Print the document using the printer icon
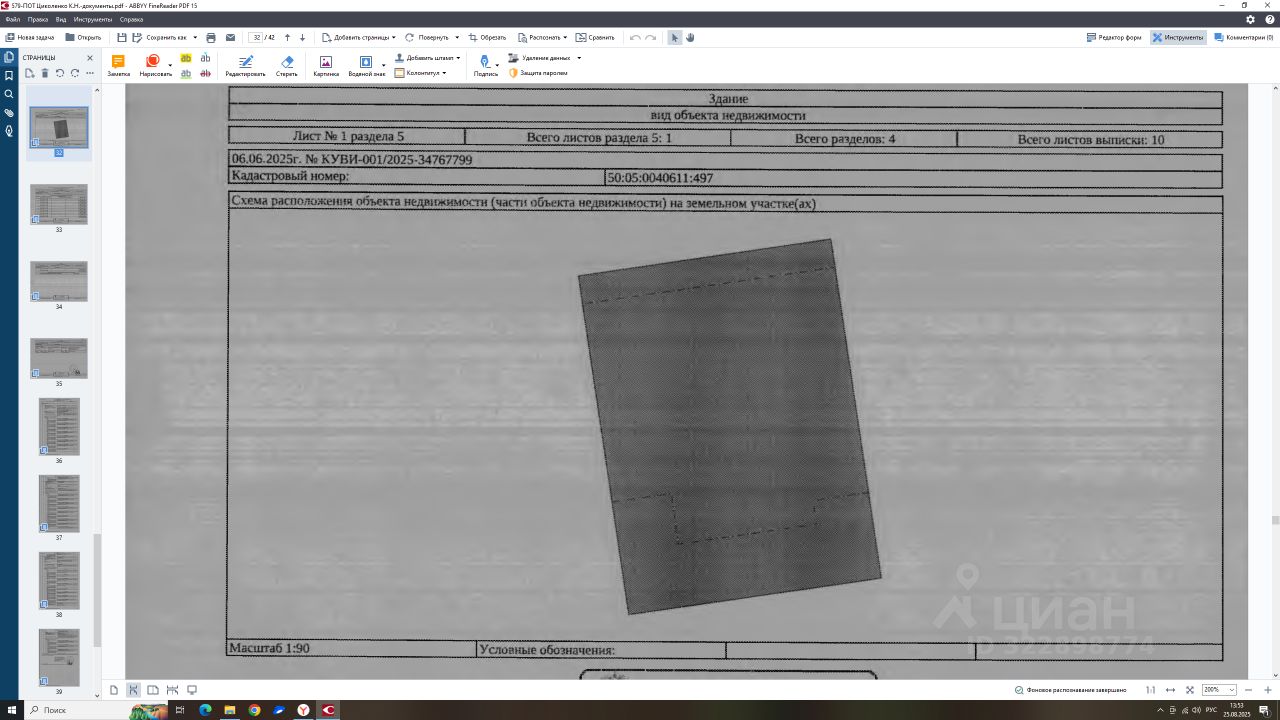The height and width of the screenshot is (720, 1280). coord(211,37)
